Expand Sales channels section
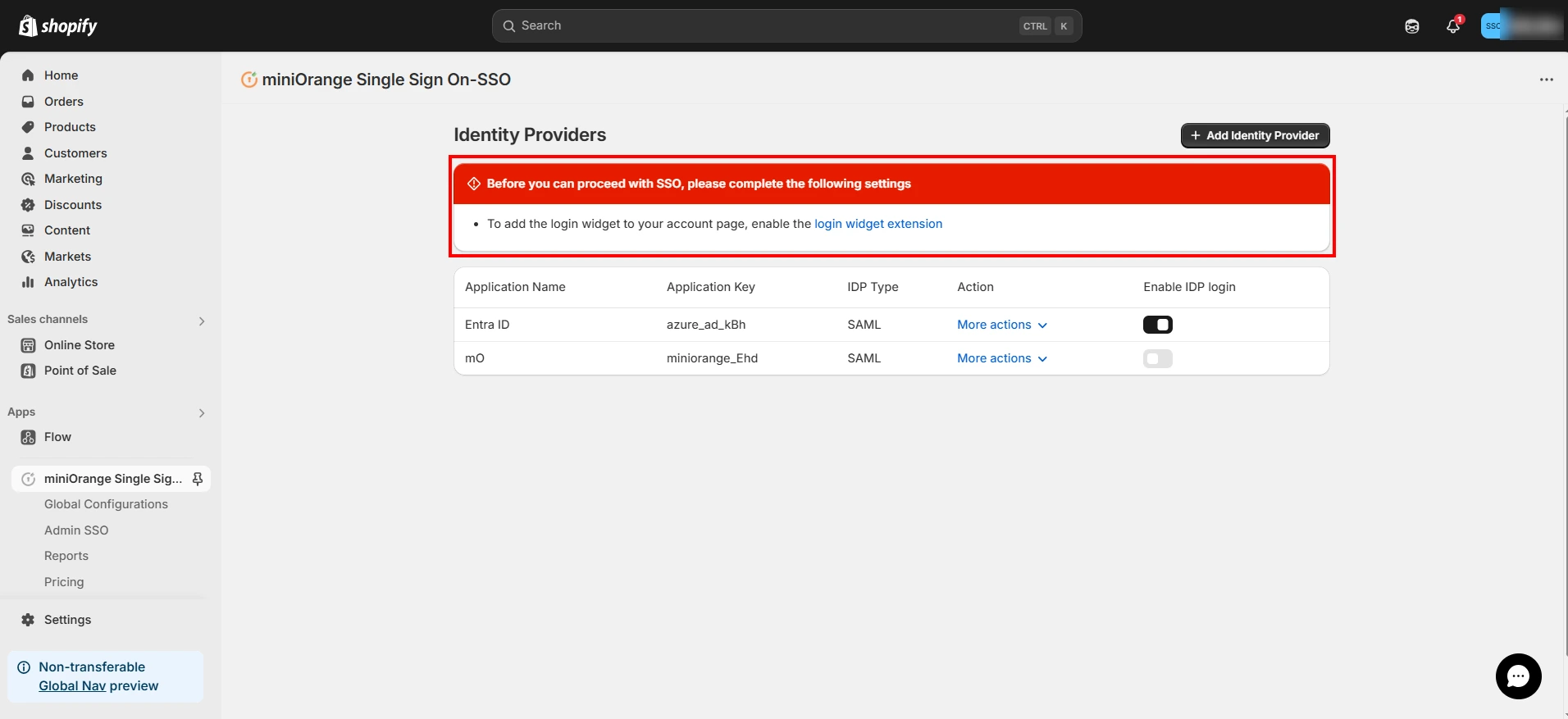 [x=202, y=321]
